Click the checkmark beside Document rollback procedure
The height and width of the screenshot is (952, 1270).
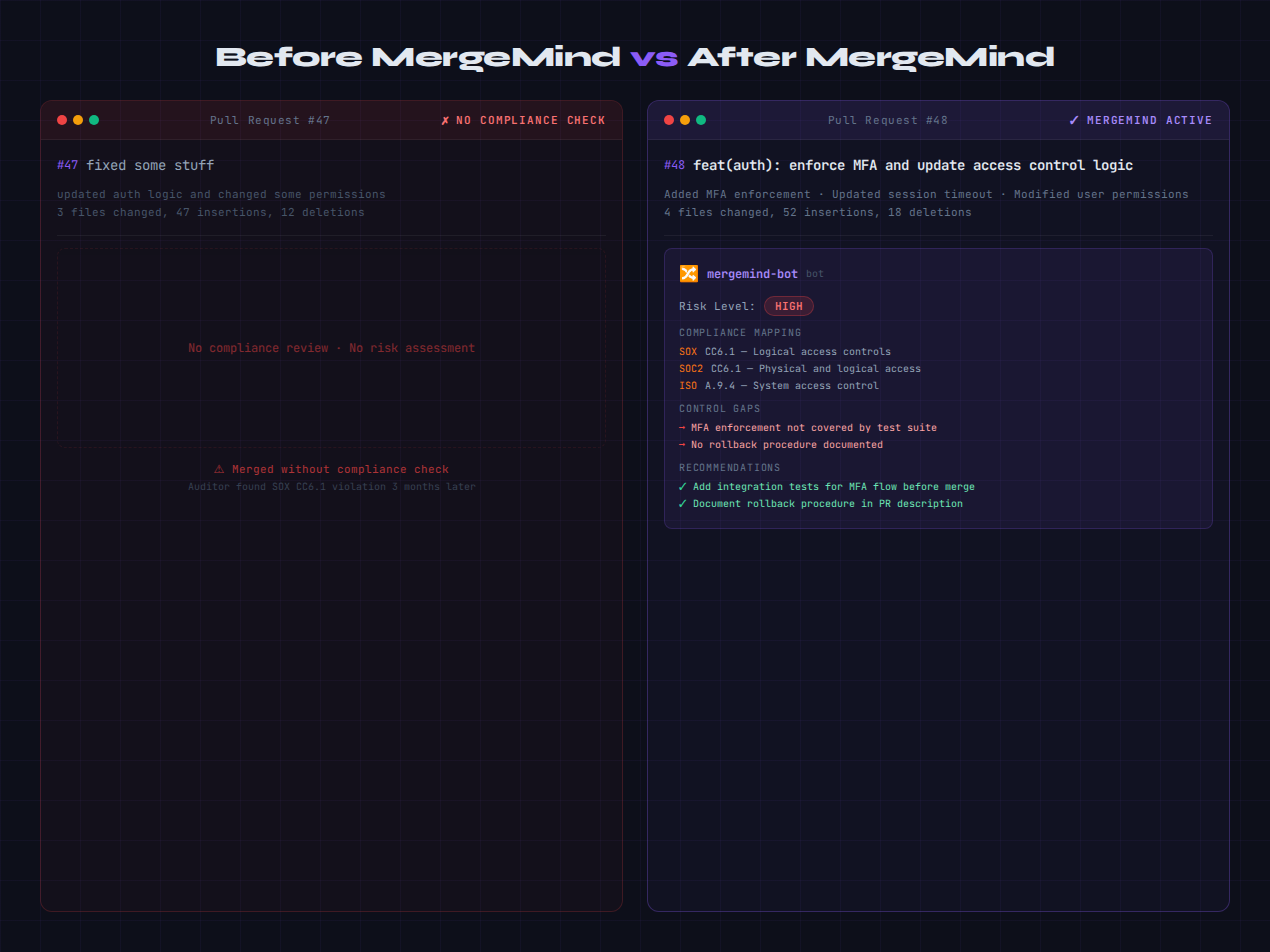click(x=683, y=504)
